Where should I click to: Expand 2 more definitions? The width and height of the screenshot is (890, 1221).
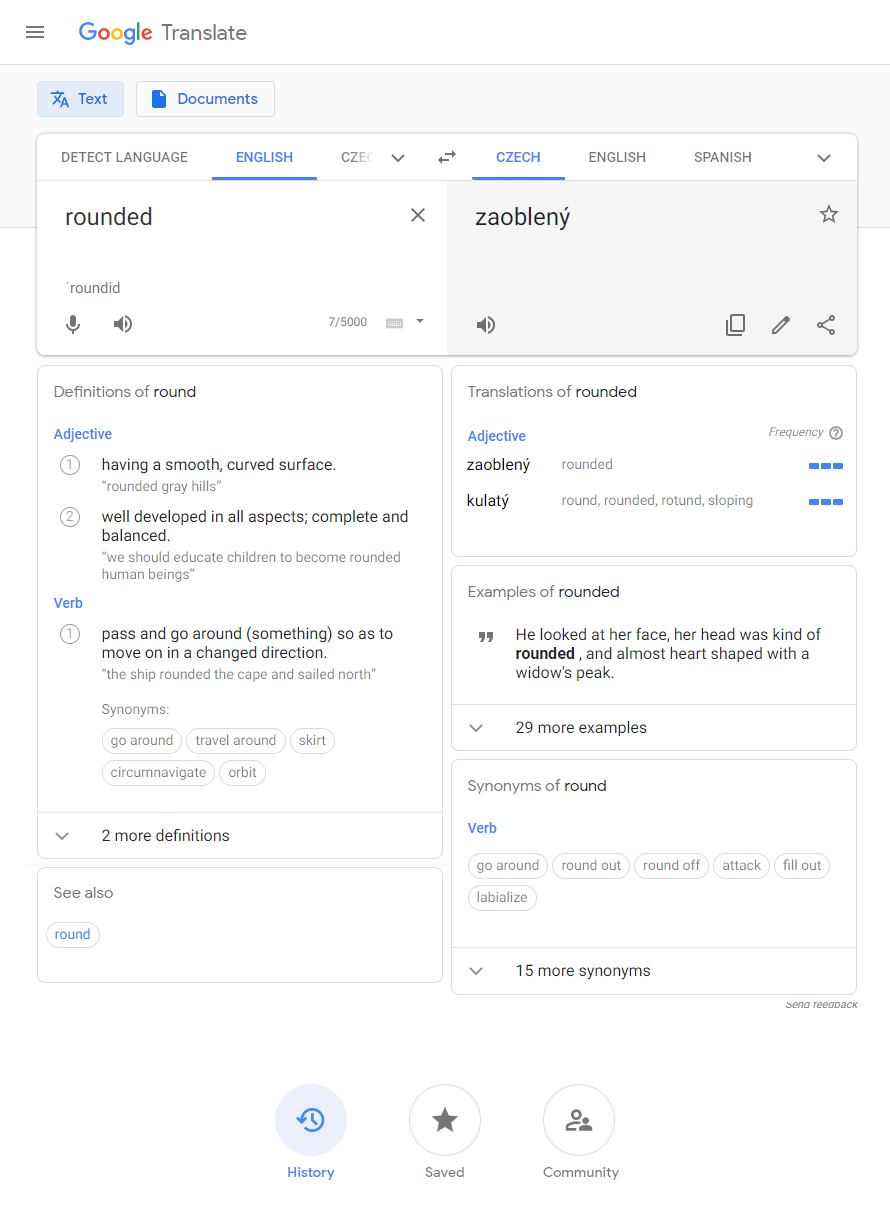165,836
